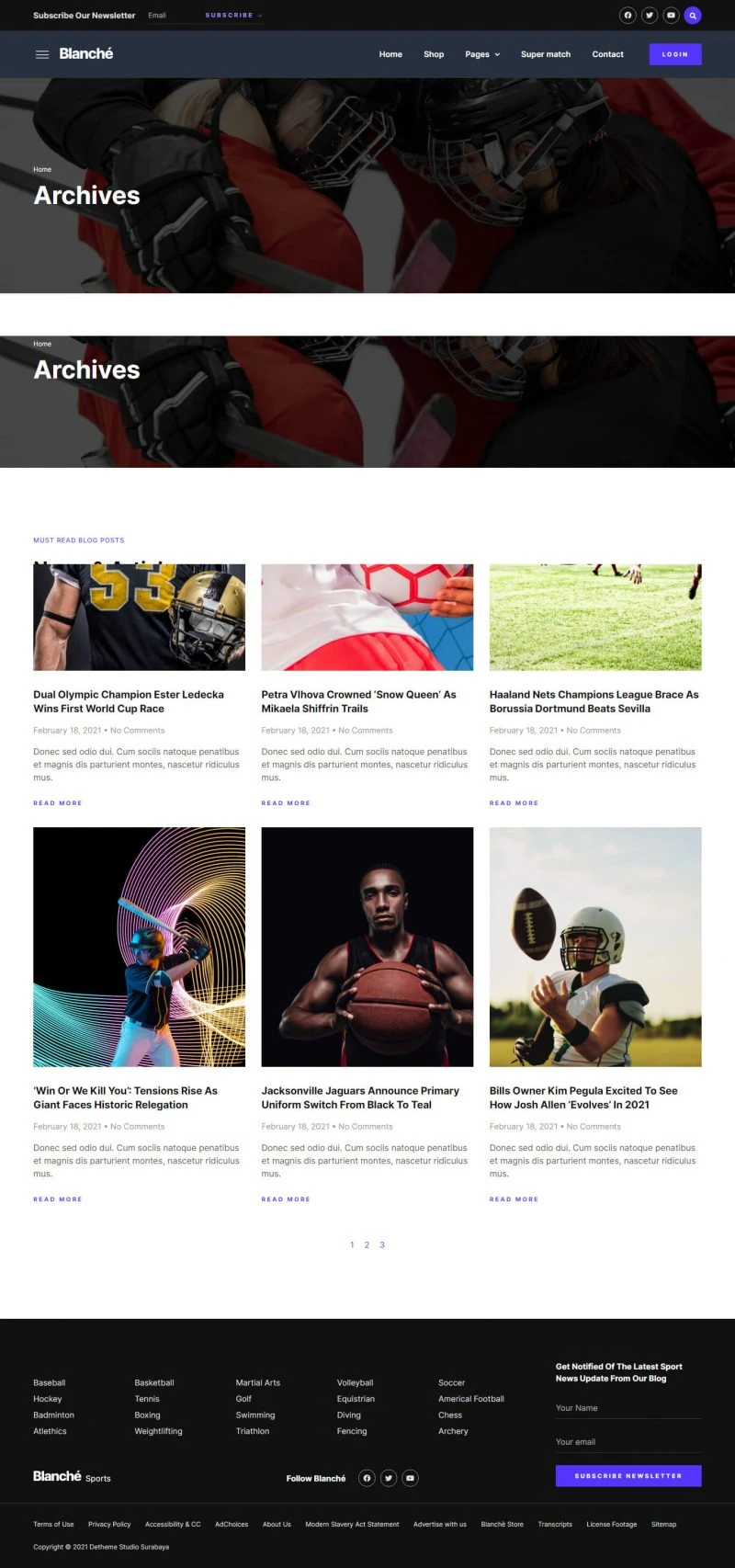The width and height of the screenshot is (735, 1568).
Task: Click the YouTube icon in the top bar
Action: 671,16
